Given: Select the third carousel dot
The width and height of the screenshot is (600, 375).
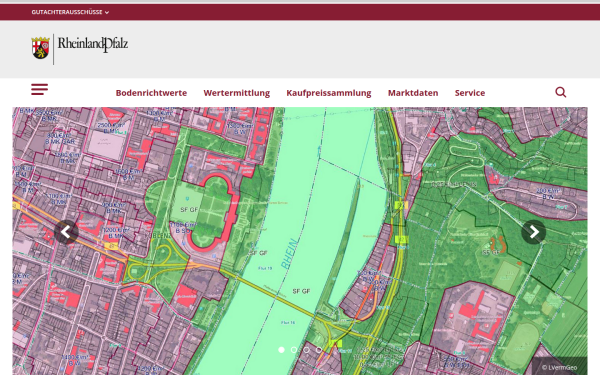Looking at the screenshot, I should 307,350.
